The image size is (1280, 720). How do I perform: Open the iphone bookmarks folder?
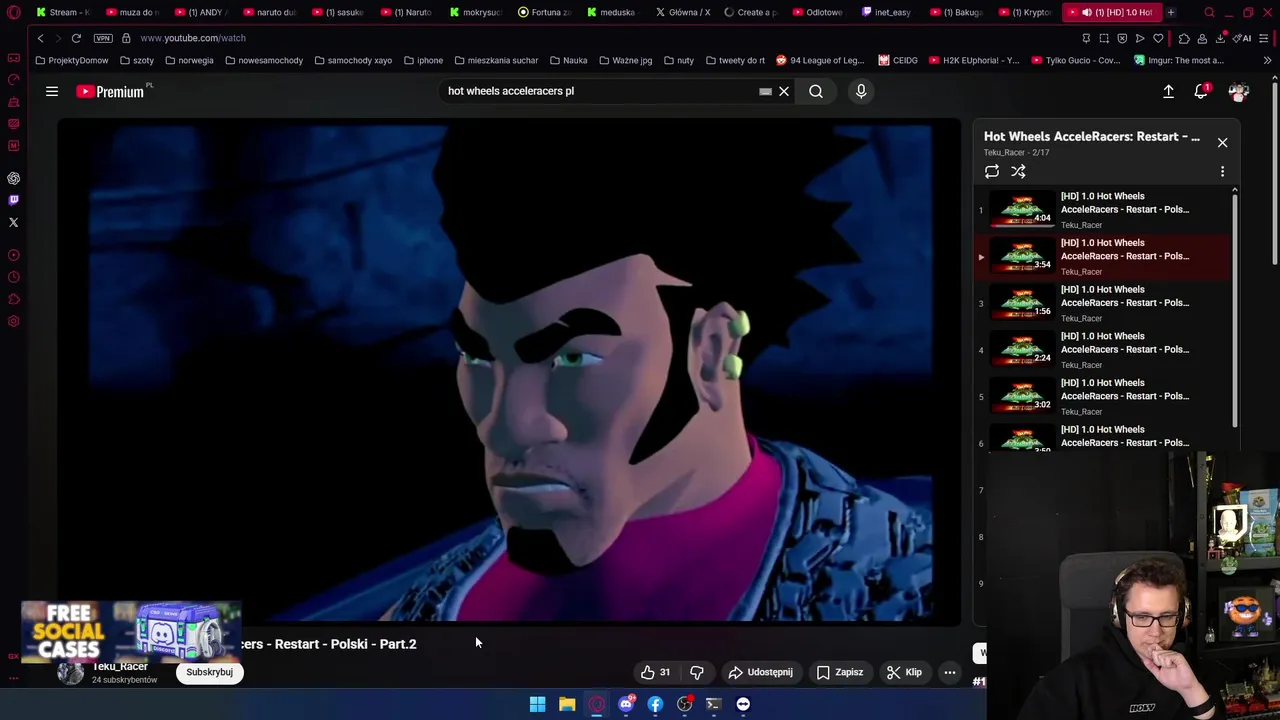(423, 60)
